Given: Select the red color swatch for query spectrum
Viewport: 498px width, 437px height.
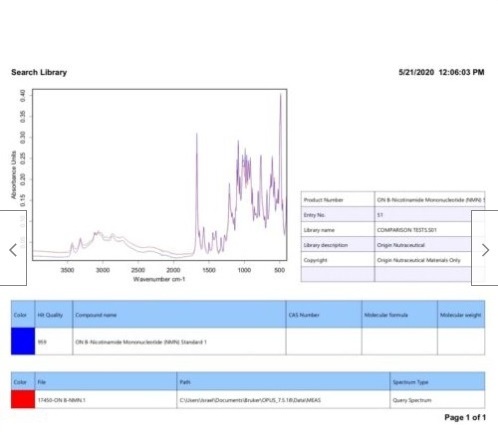Looking at the screenshot, I should tap(23, 399).
